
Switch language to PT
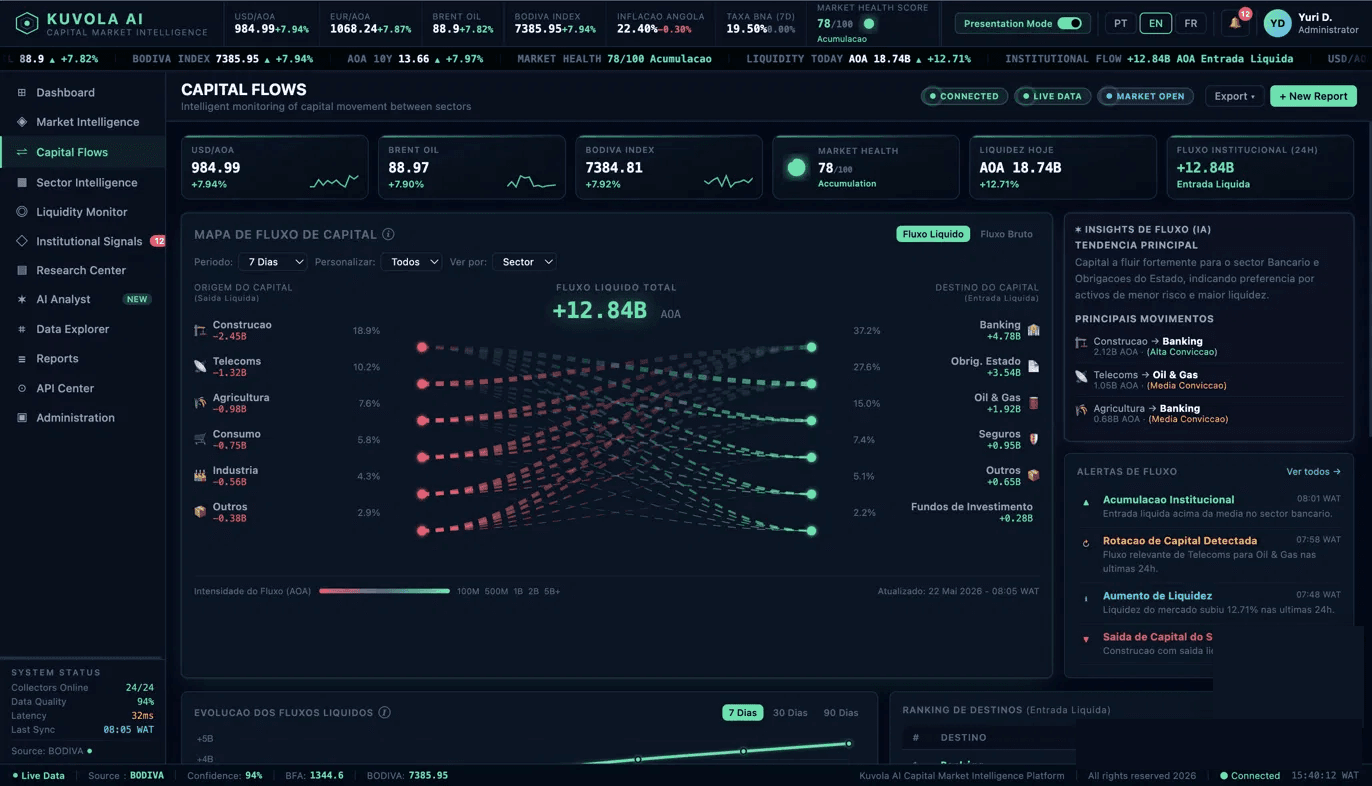coord(1120,23)
